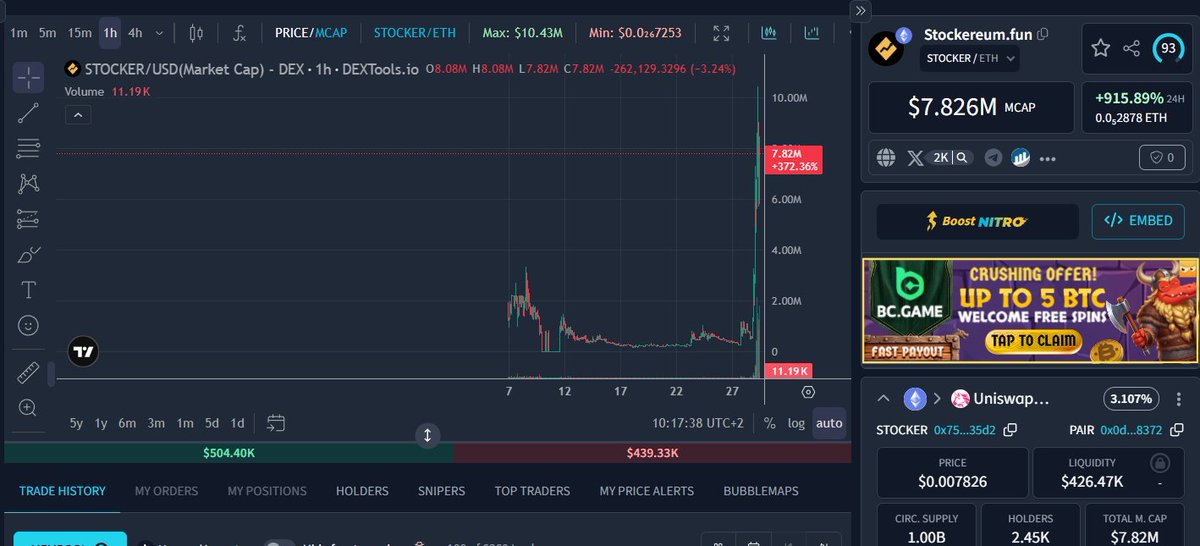1200x546 pixels.
Task: Select the Text annotation tool
Action: (x=28, y=290)
